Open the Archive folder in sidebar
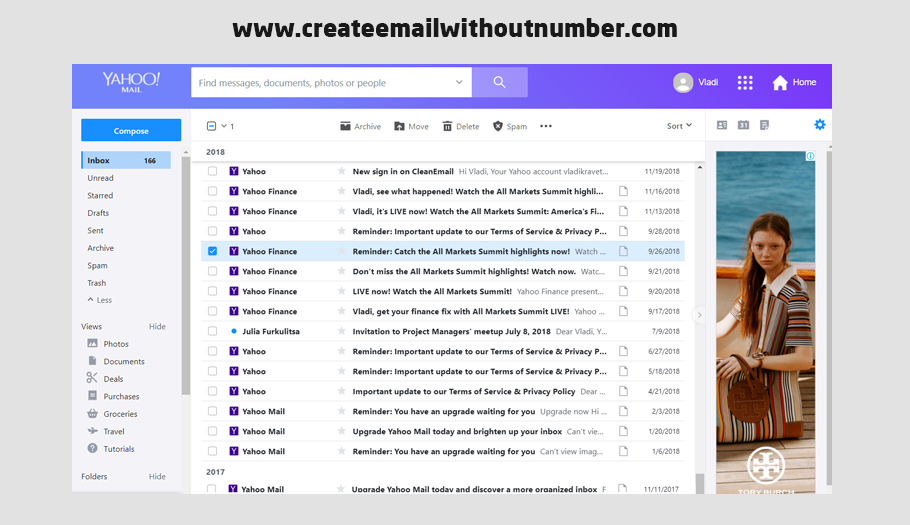 point(100,248)
